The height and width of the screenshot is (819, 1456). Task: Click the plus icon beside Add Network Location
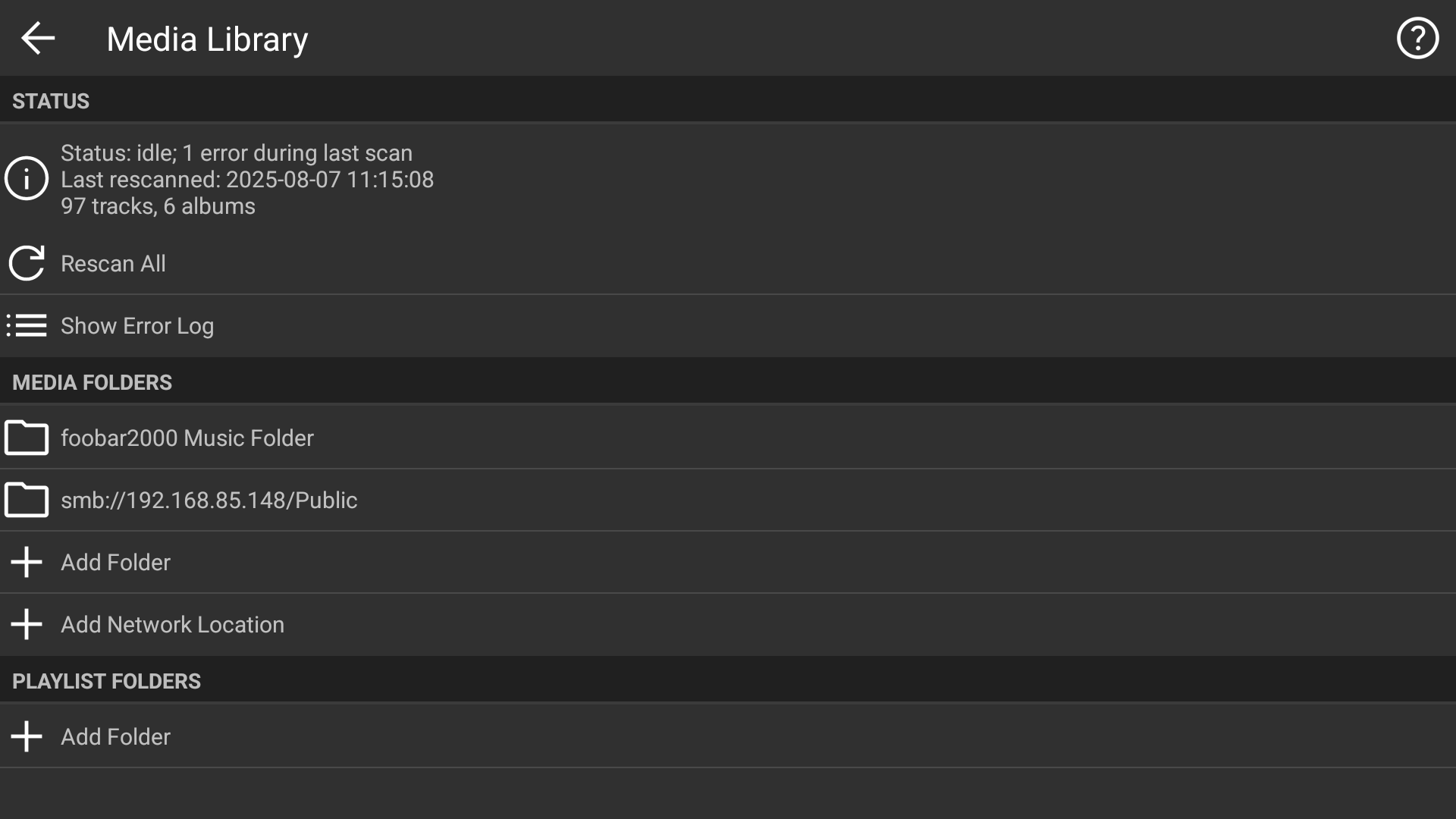click(27, 624)
